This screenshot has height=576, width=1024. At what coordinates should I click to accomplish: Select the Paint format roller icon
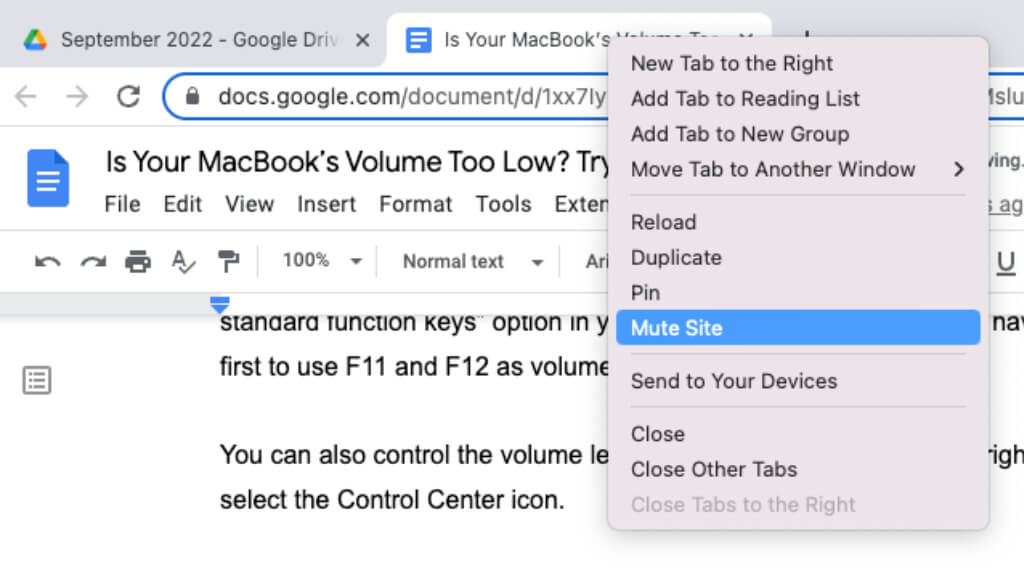(229, 261)
